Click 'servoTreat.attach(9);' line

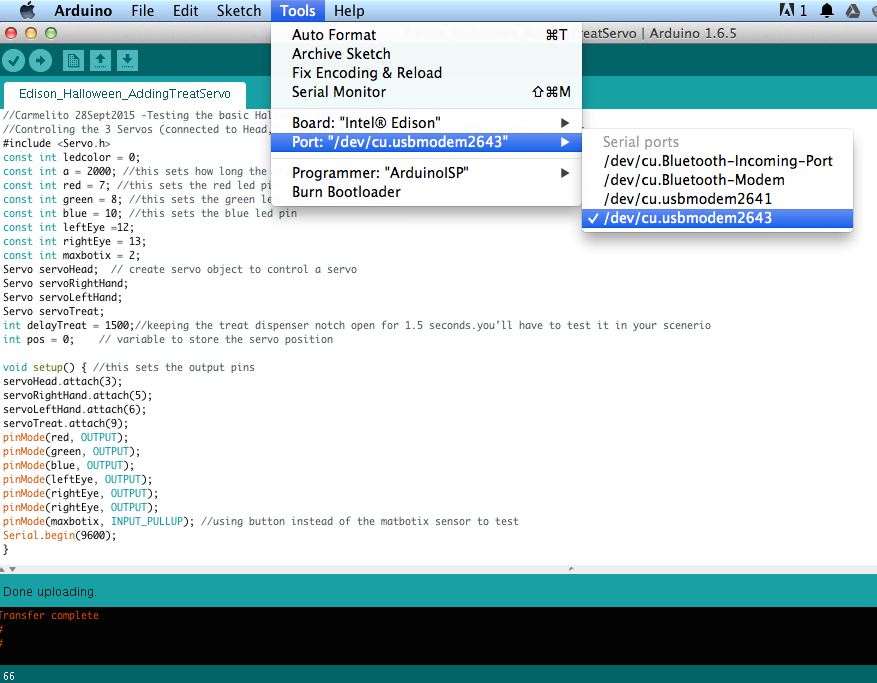65,423
